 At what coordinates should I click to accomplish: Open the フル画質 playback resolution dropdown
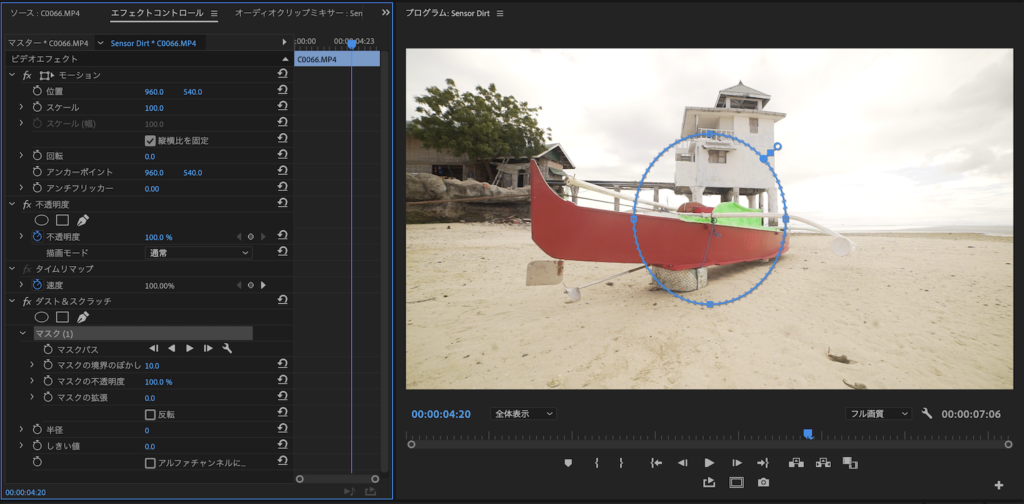coord(878,413)
